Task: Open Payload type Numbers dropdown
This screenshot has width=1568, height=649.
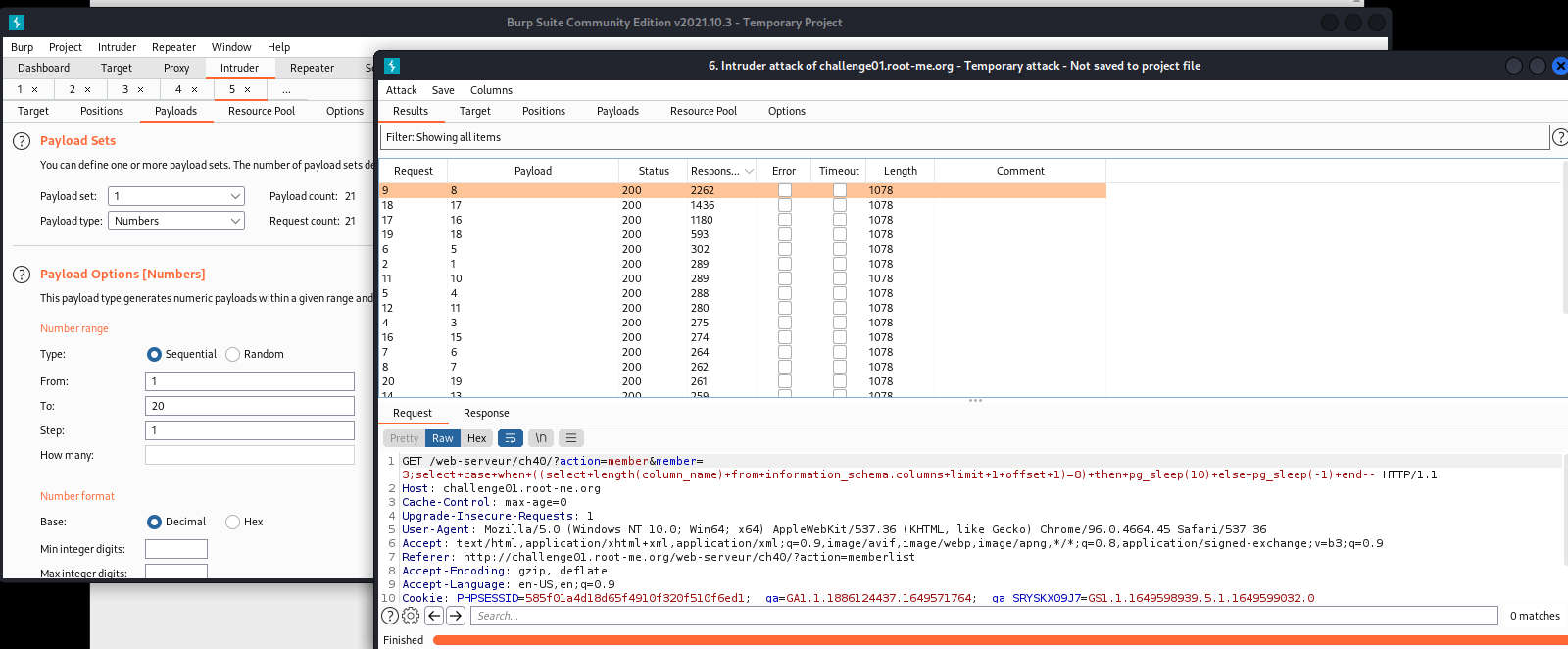Action: (176, 221)
